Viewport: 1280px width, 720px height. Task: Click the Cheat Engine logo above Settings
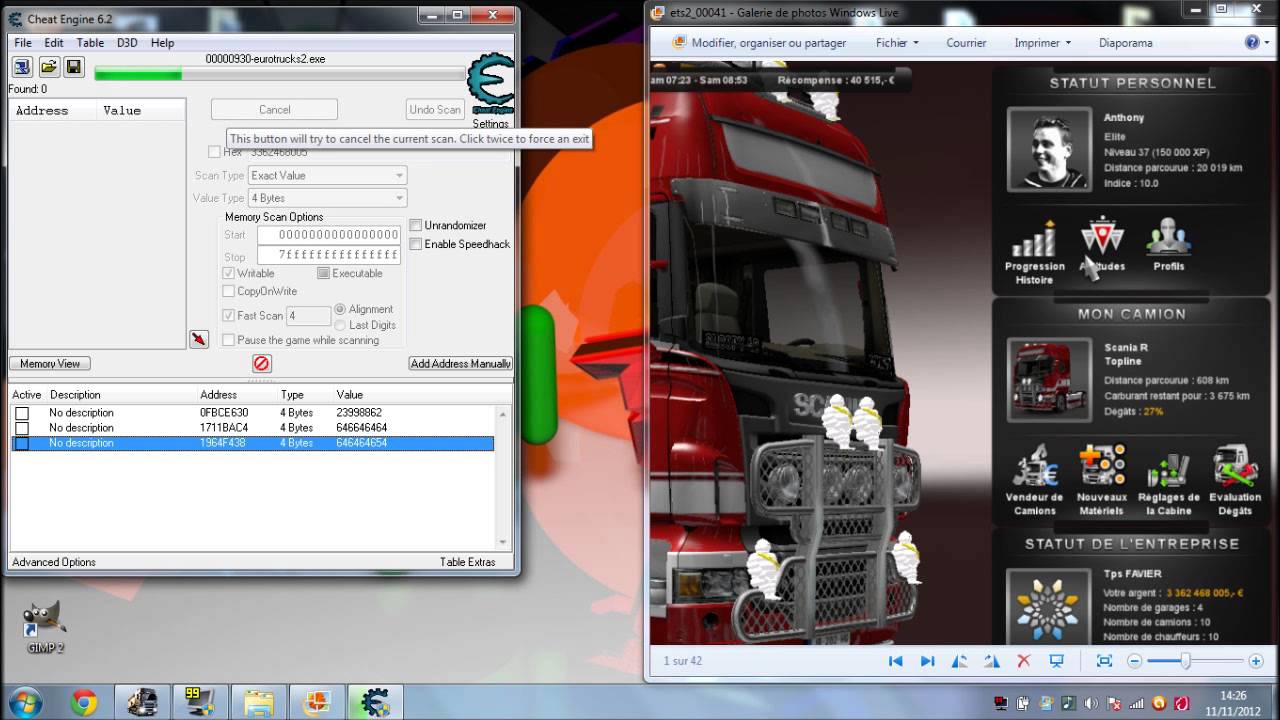(x=491, y=85)
